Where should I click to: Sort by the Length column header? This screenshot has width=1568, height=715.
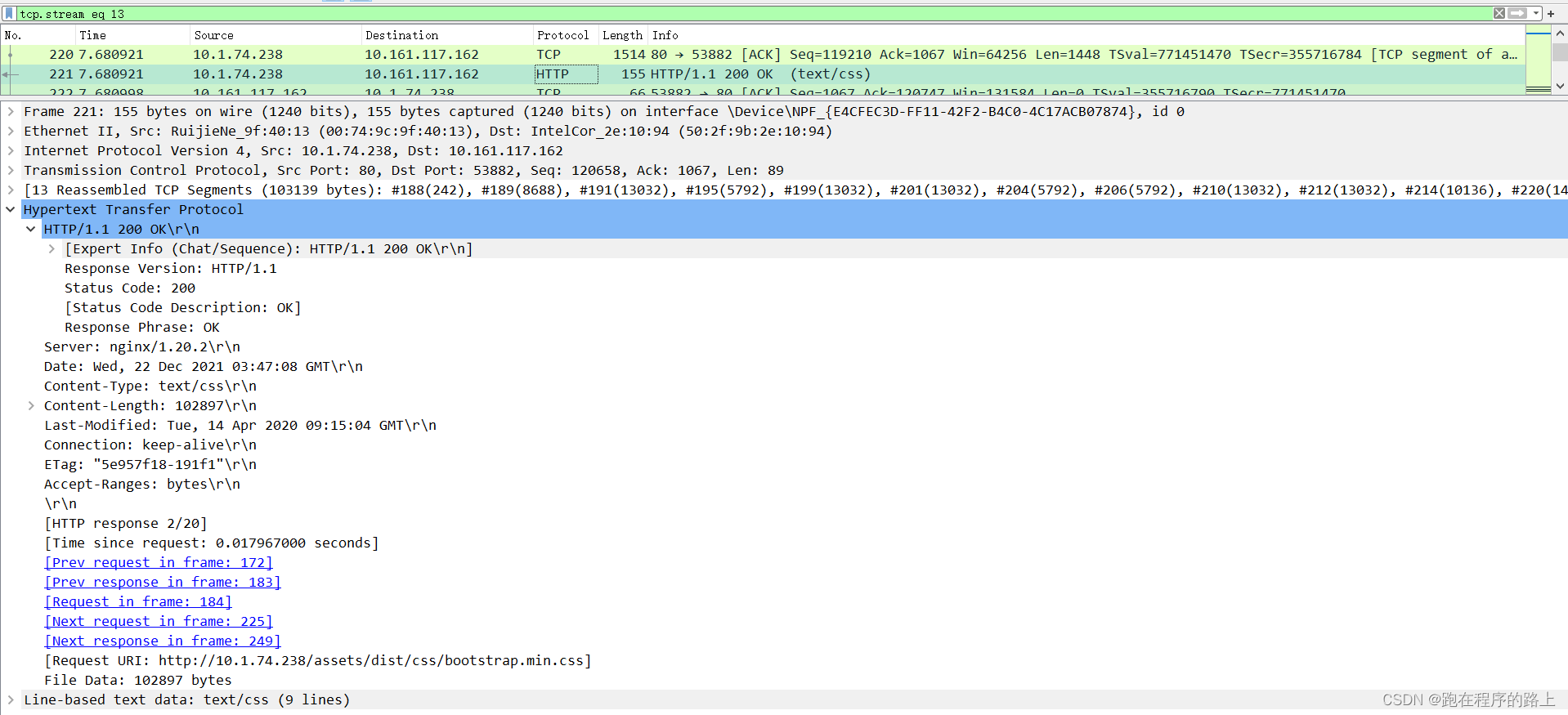click(623, 35)
